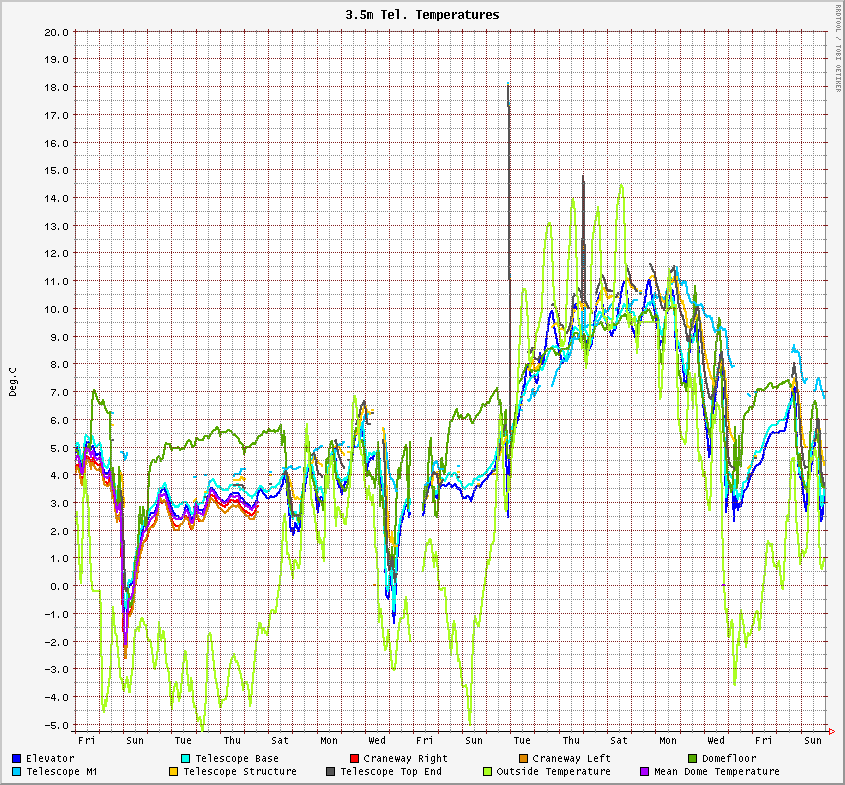Click the 'Outside Temperature' legend text

553,772
